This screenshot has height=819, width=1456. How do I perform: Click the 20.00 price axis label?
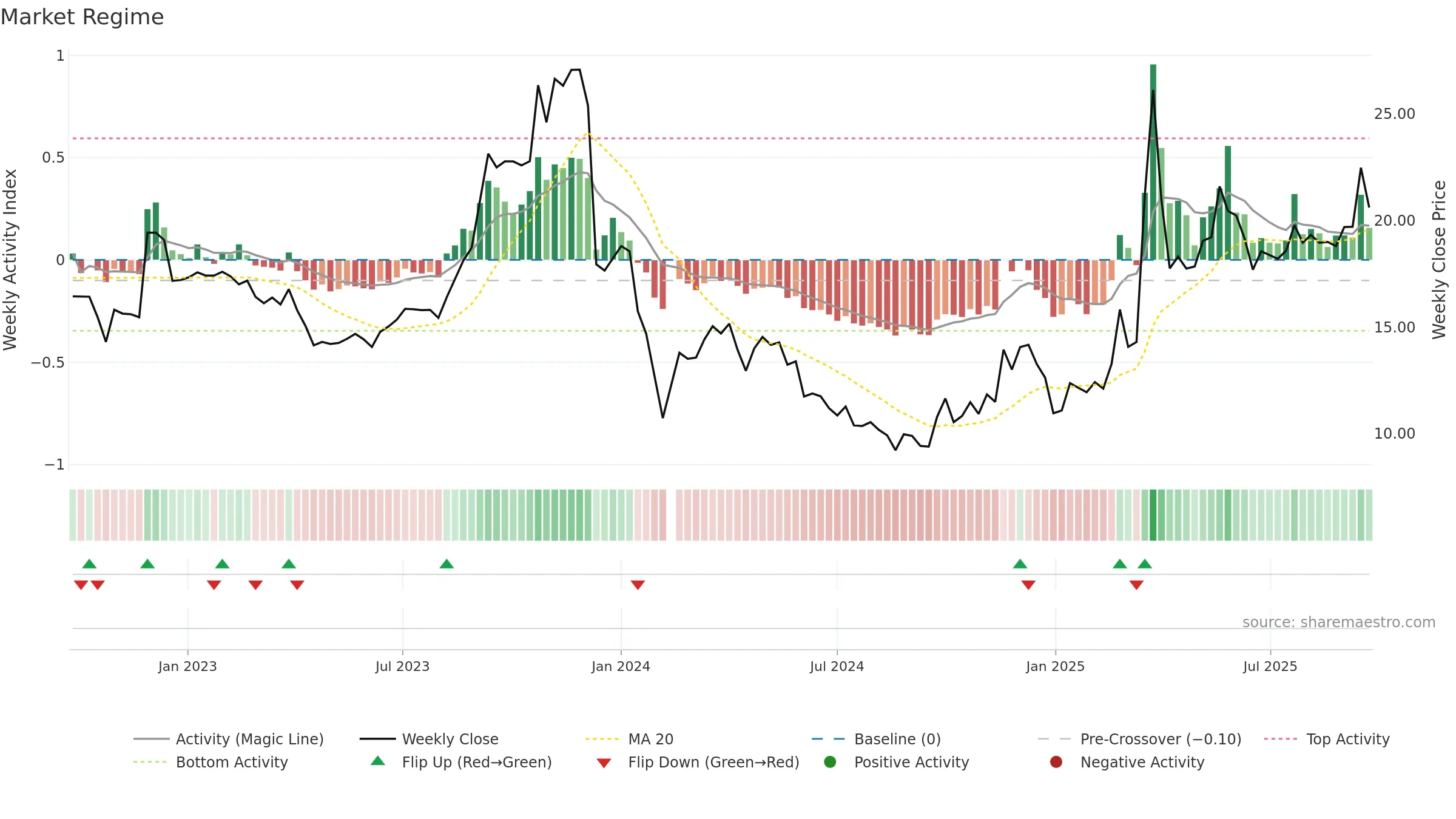click(x=1395, y=221)
